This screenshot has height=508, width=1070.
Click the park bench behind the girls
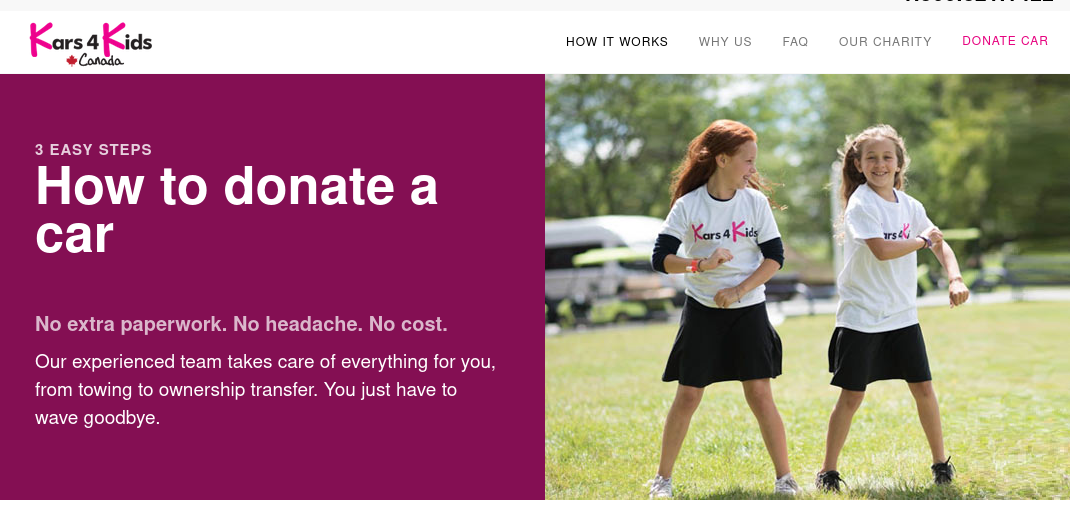[x=1030, y=272]
